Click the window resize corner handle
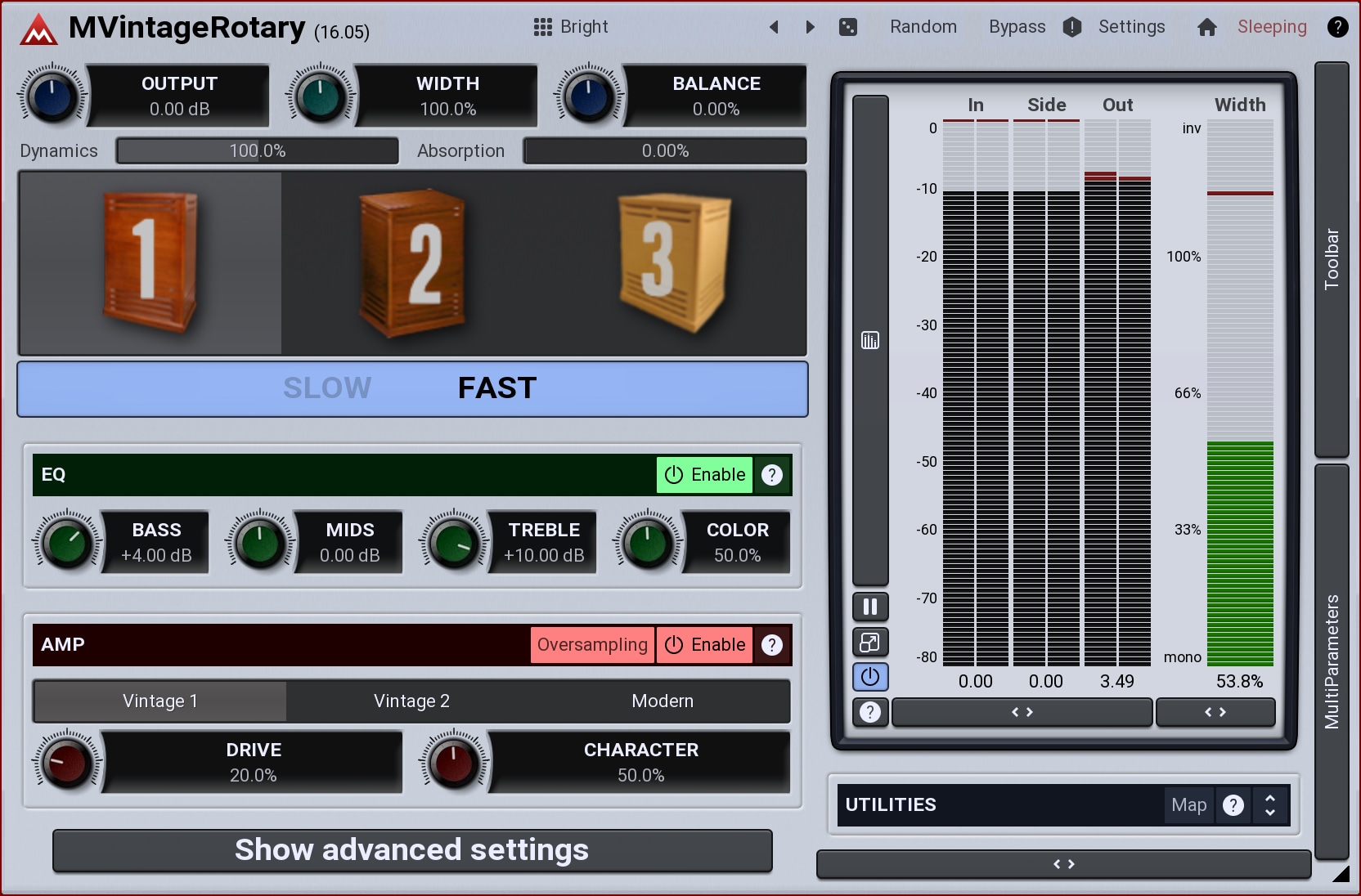The image size is (1361, 896). point(1341,874)
